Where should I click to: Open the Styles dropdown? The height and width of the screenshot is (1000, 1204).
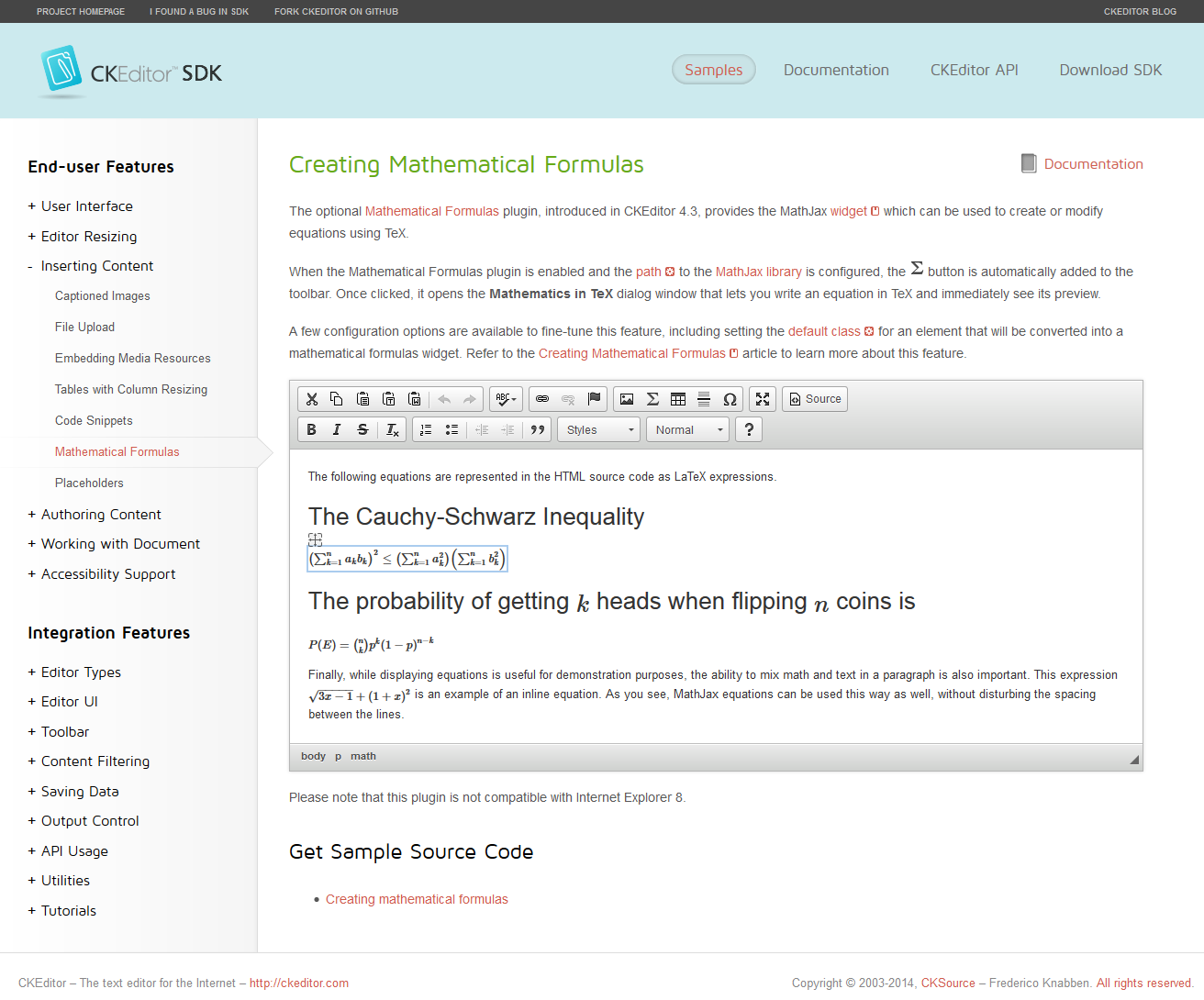click(x=599, y=429)
